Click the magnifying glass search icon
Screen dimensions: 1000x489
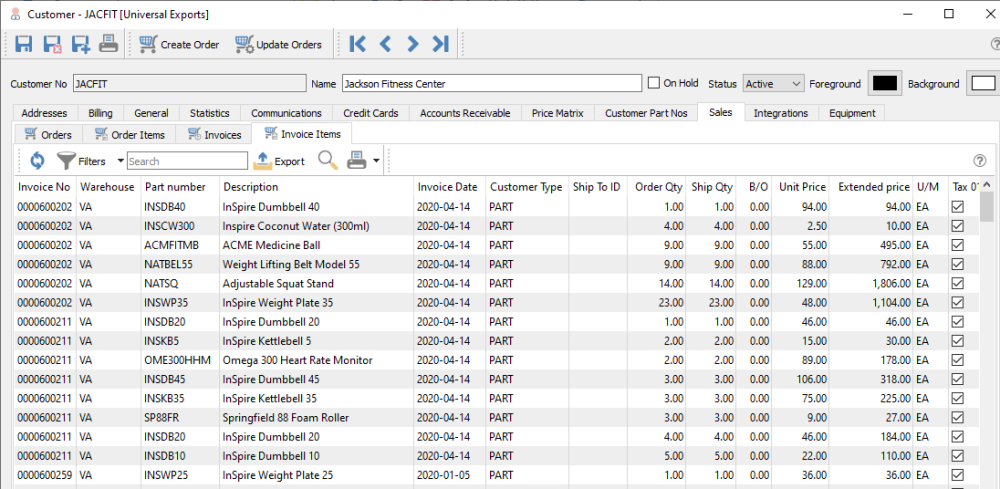[327, 160]
